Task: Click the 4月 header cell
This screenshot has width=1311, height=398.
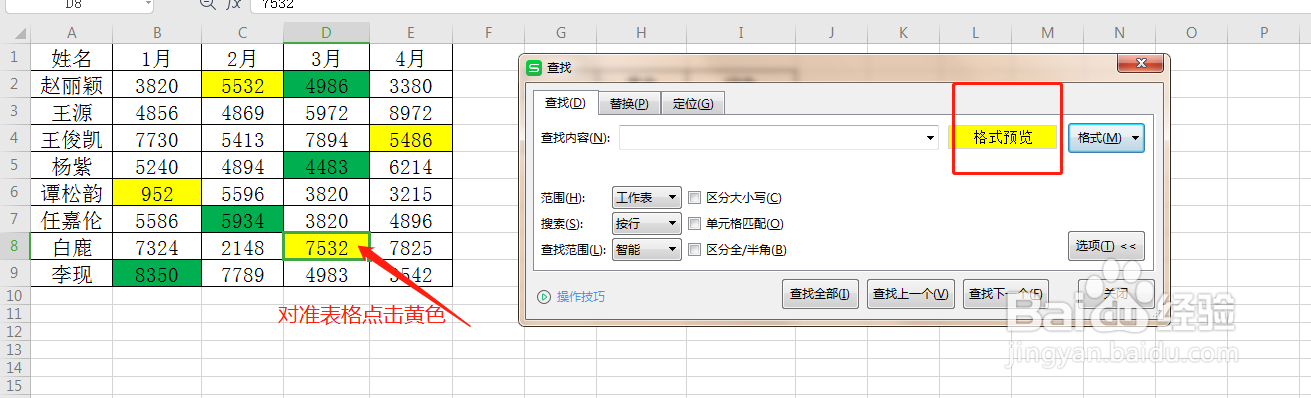Action: [411, 58]
